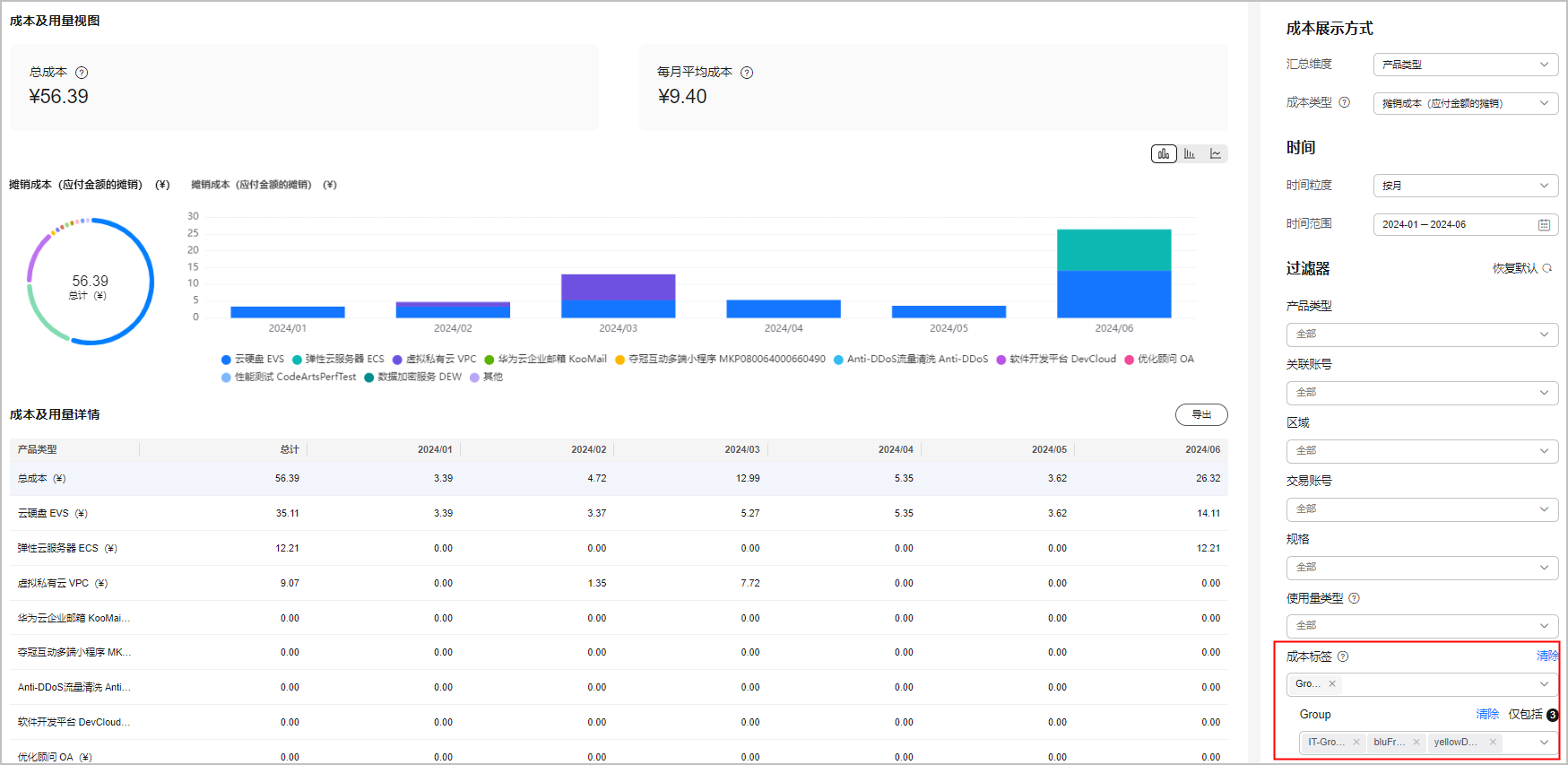This screenshot has height=765, width=1568.
Task: Open the 成本类型 dropdown showing 摊销成本
Action: (1466, 103)
